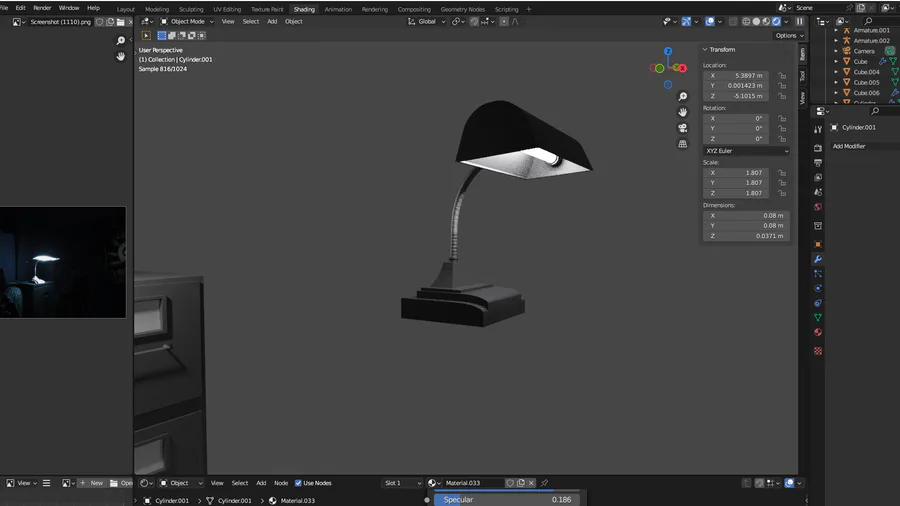Open the Object properties orange square tab
Image resolution: width=900 pixels, height=506 pixels.
point(818,244)
